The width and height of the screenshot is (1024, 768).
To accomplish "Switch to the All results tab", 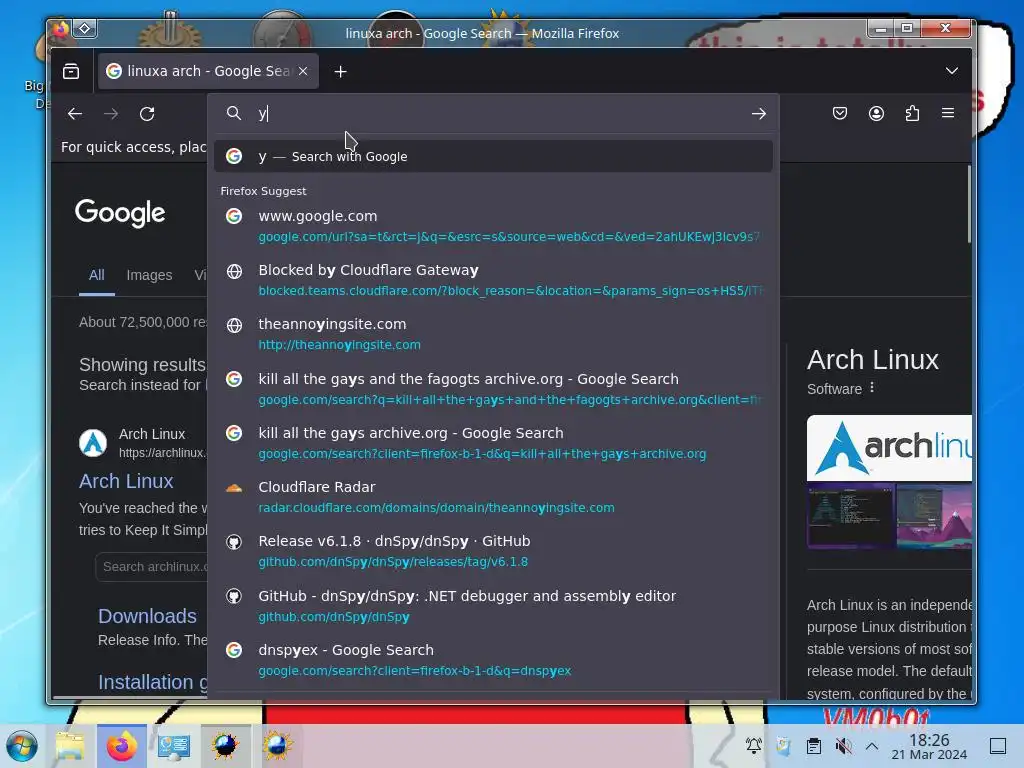I will (x=97, y=276).
